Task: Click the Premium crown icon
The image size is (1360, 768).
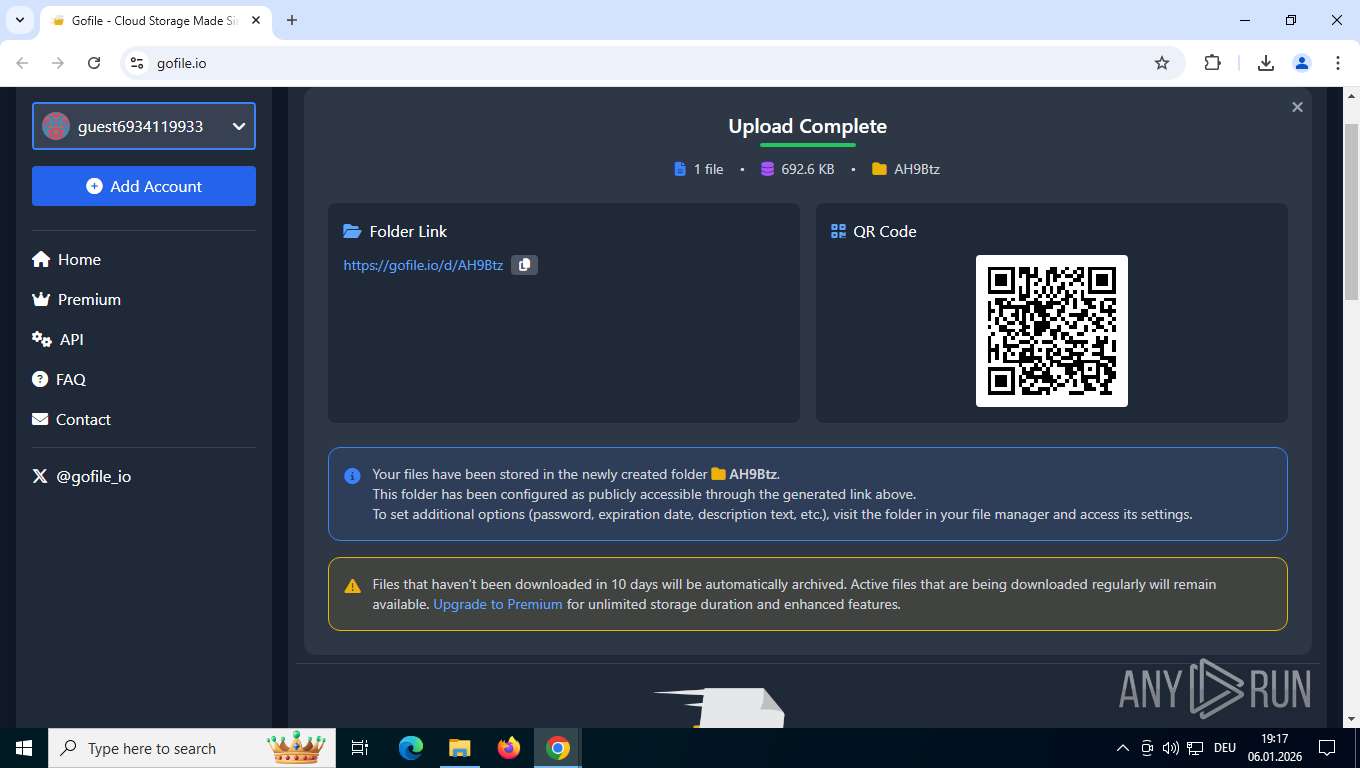Action: pos(41,299)
